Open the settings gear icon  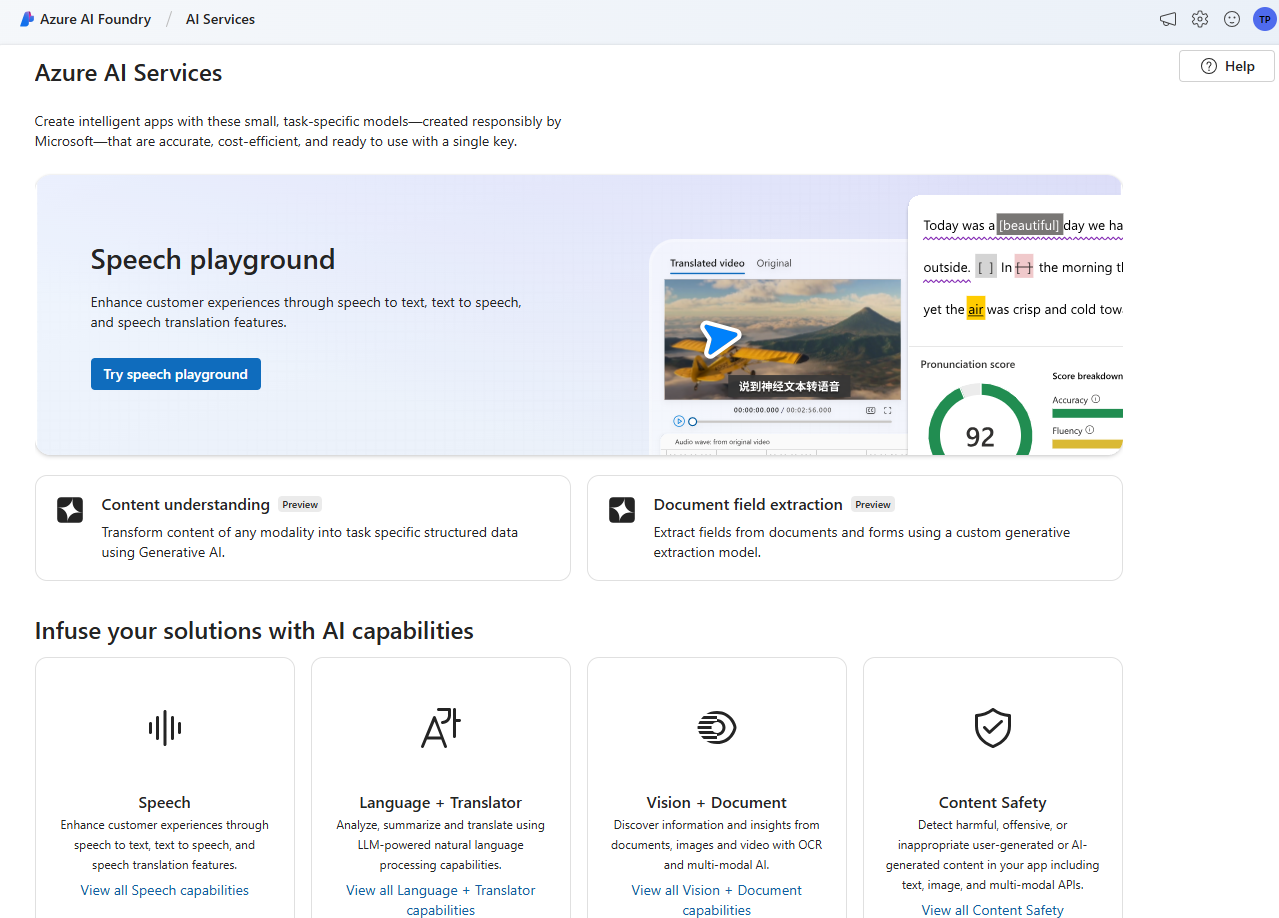(1200, 19)
